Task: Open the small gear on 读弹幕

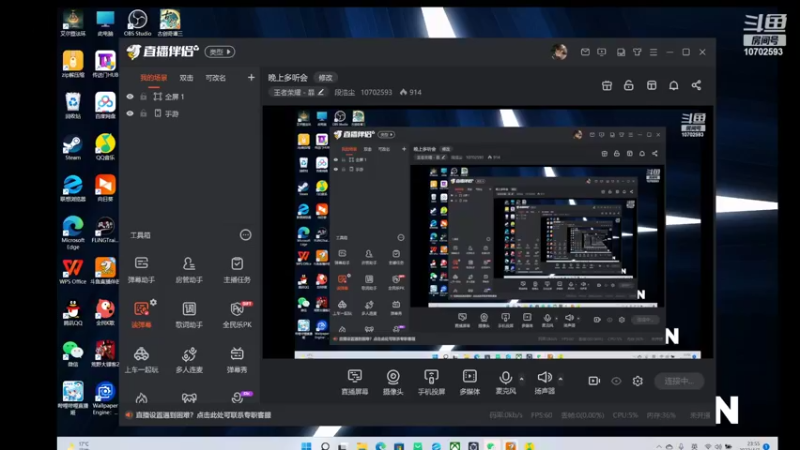Action: pyautogui.click(x=153, y=303)
